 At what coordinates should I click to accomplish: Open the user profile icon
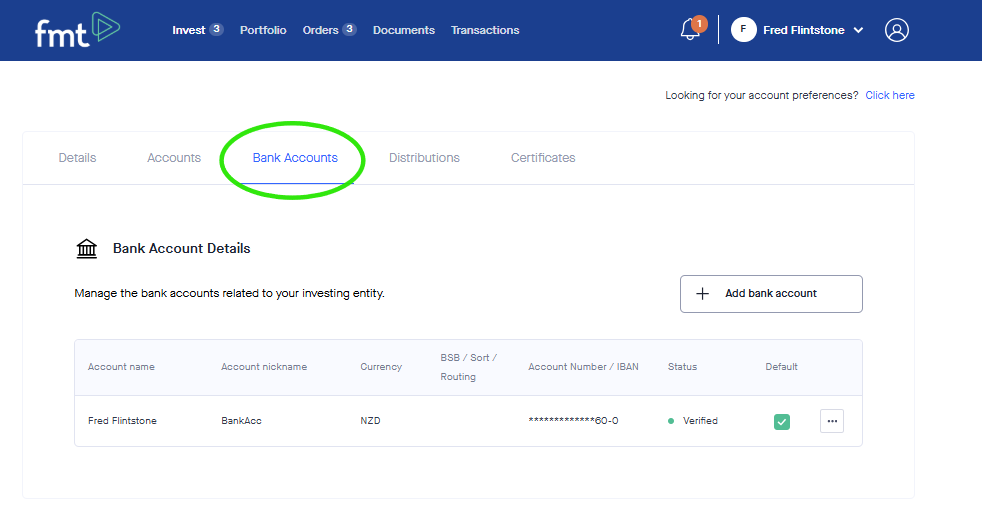[x=897, y=30]
